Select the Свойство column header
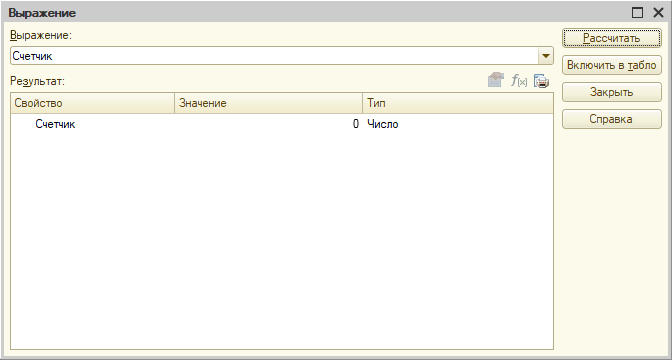Screen dimensions: 672x360 coord(93,103)
